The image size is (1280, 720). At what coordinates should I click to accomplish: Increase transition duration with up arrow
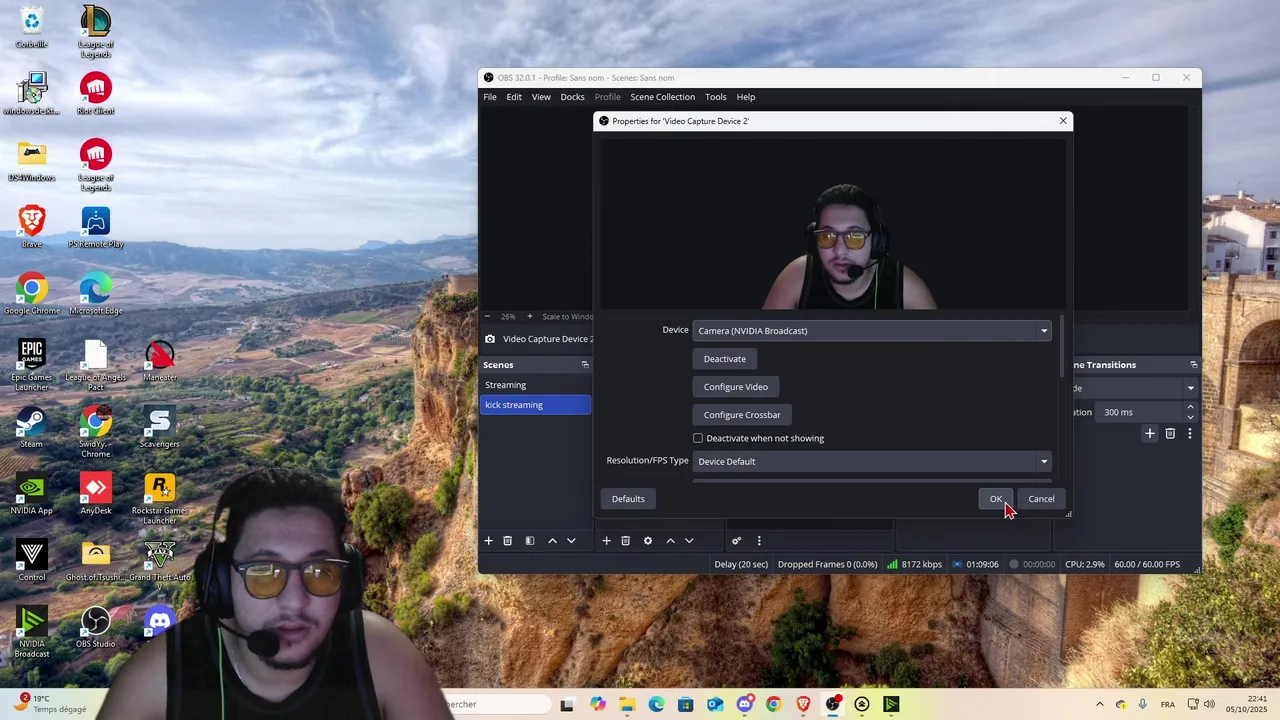tap(1190, 407)
